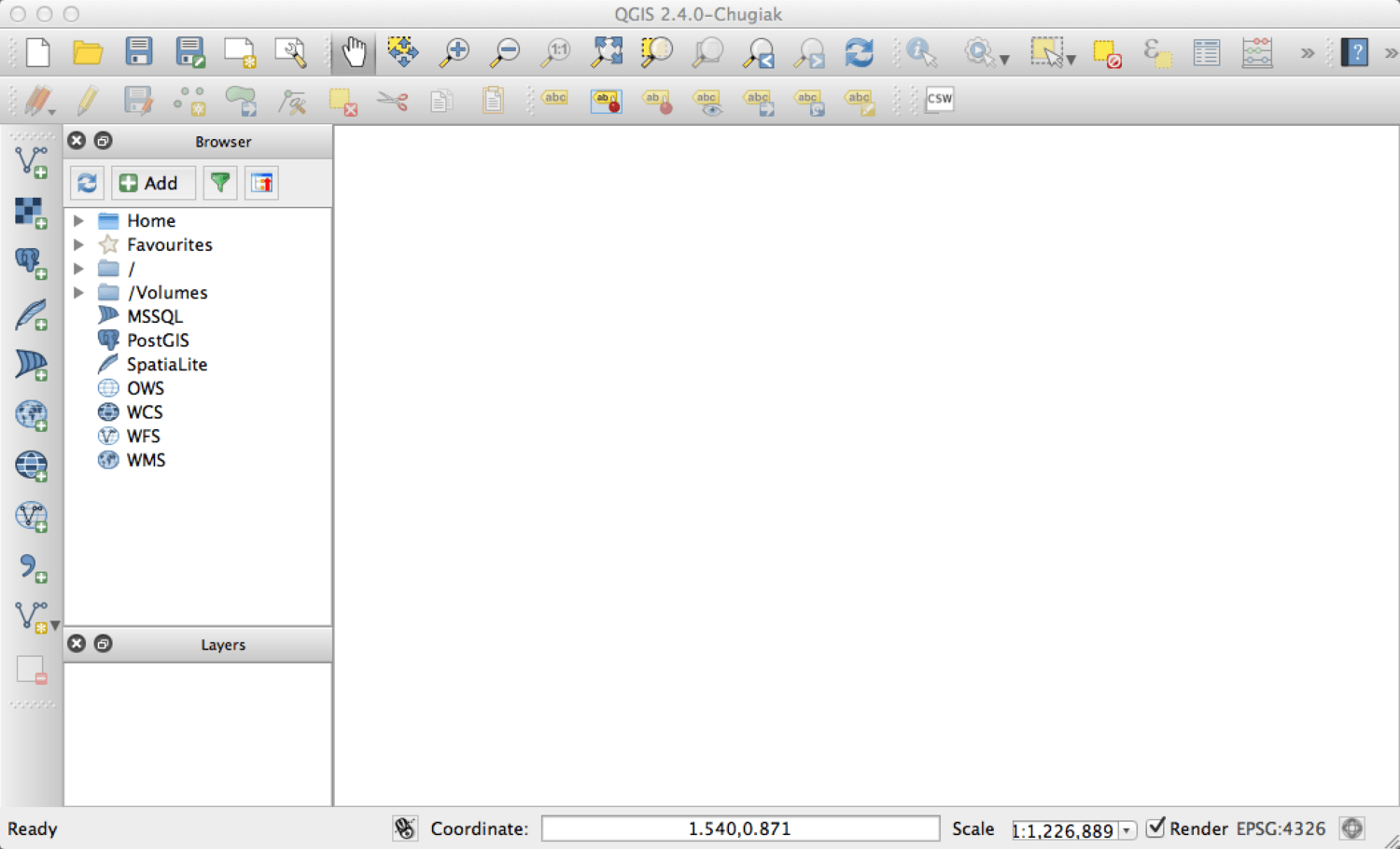Float the Layers panel
This screenshot has height=849, width=1400.
click(104, 644)
